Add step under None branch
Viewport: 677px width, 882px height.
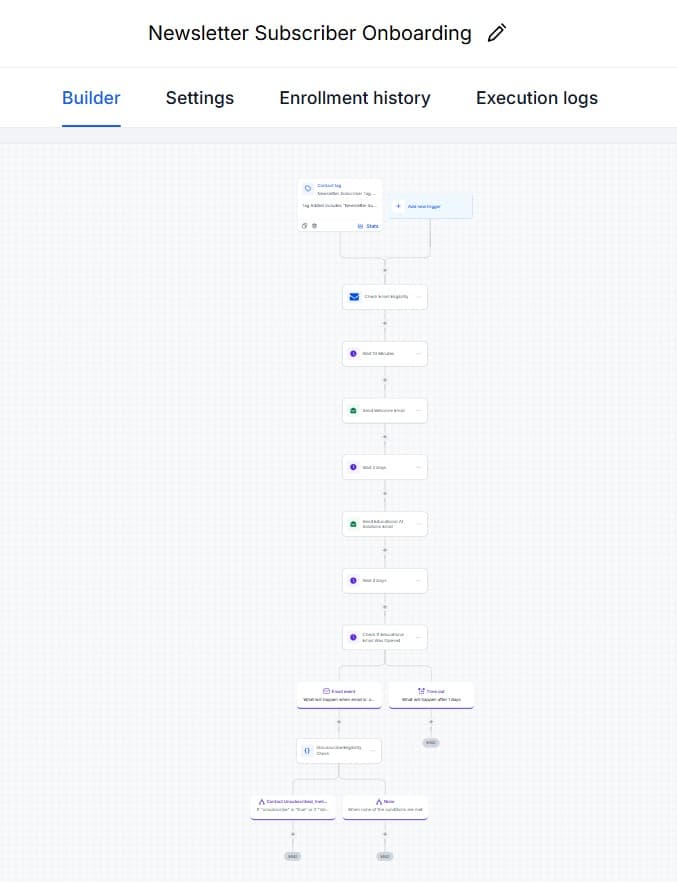pos(385,834)
